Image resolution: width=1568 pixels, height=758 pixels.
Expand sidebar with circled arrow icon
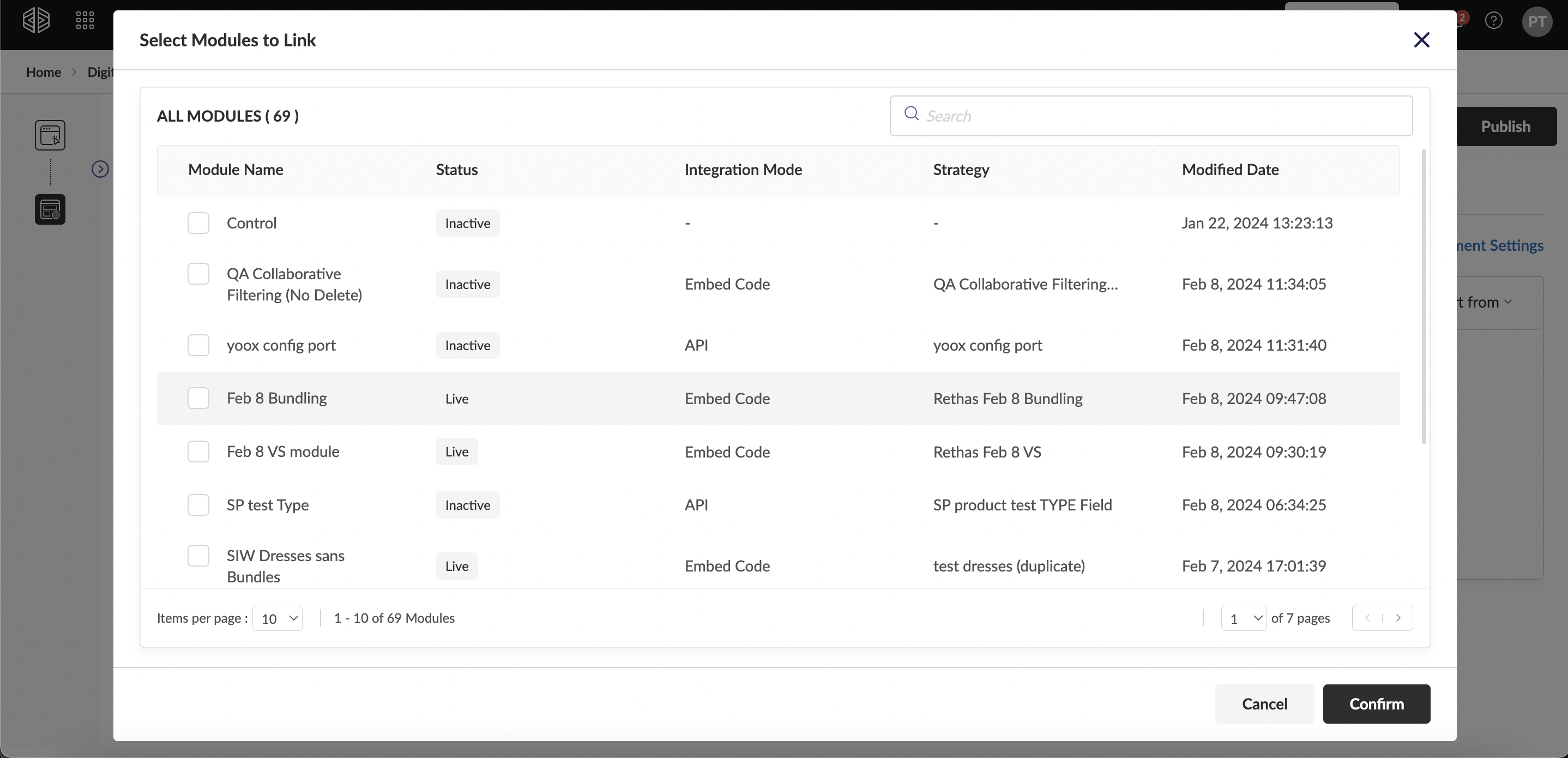point(100,169)
